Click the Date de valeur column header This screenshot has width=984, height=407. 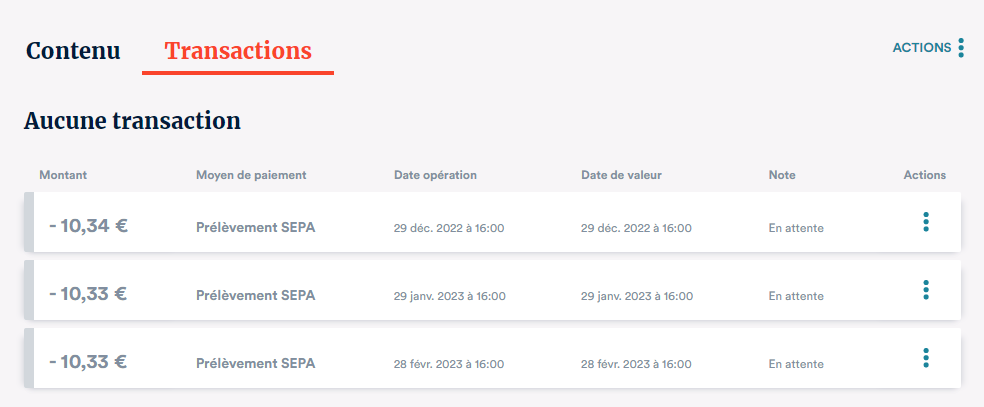(x=621, y=175)
